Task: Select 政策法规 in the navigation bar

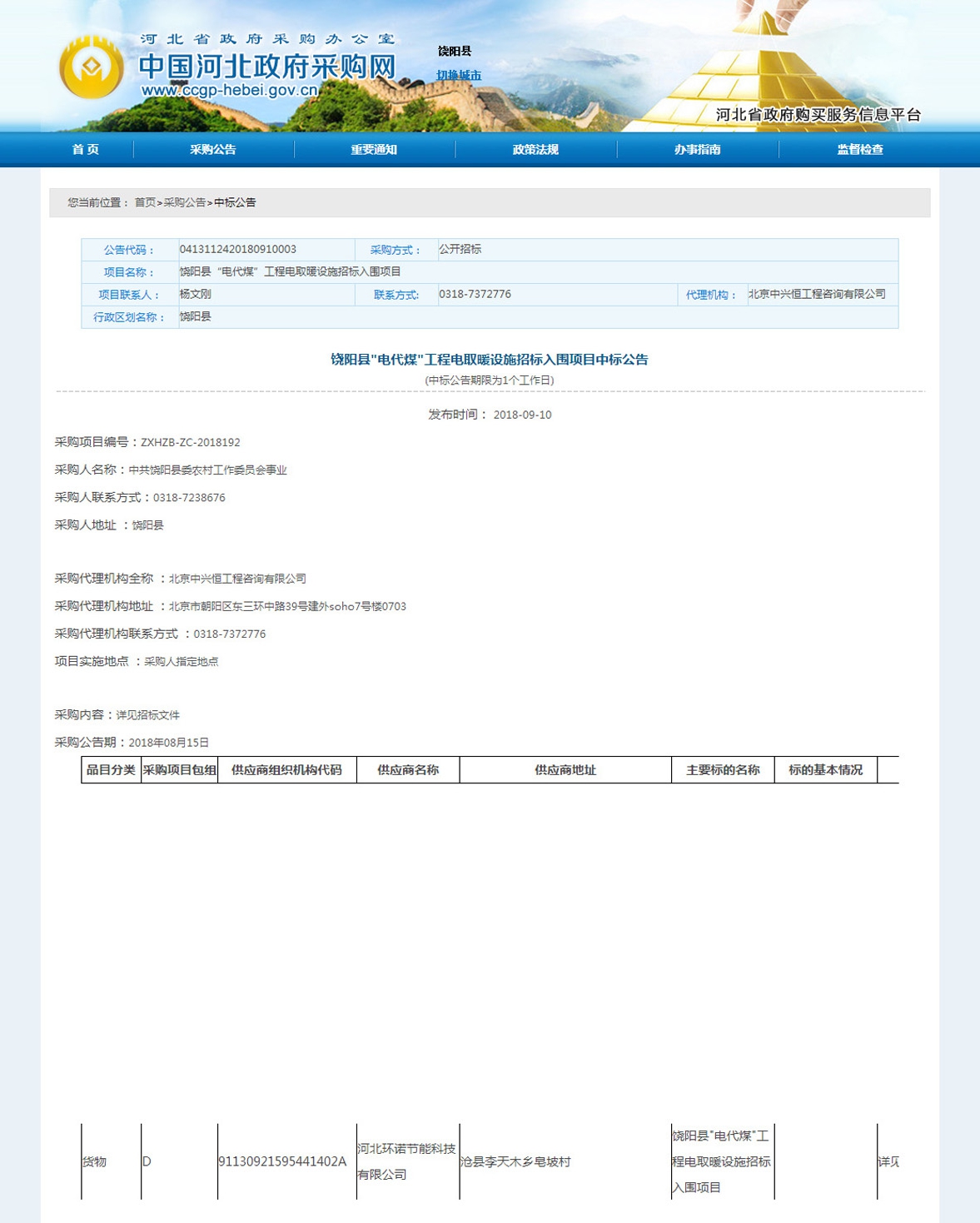Action: click(535, 150)
